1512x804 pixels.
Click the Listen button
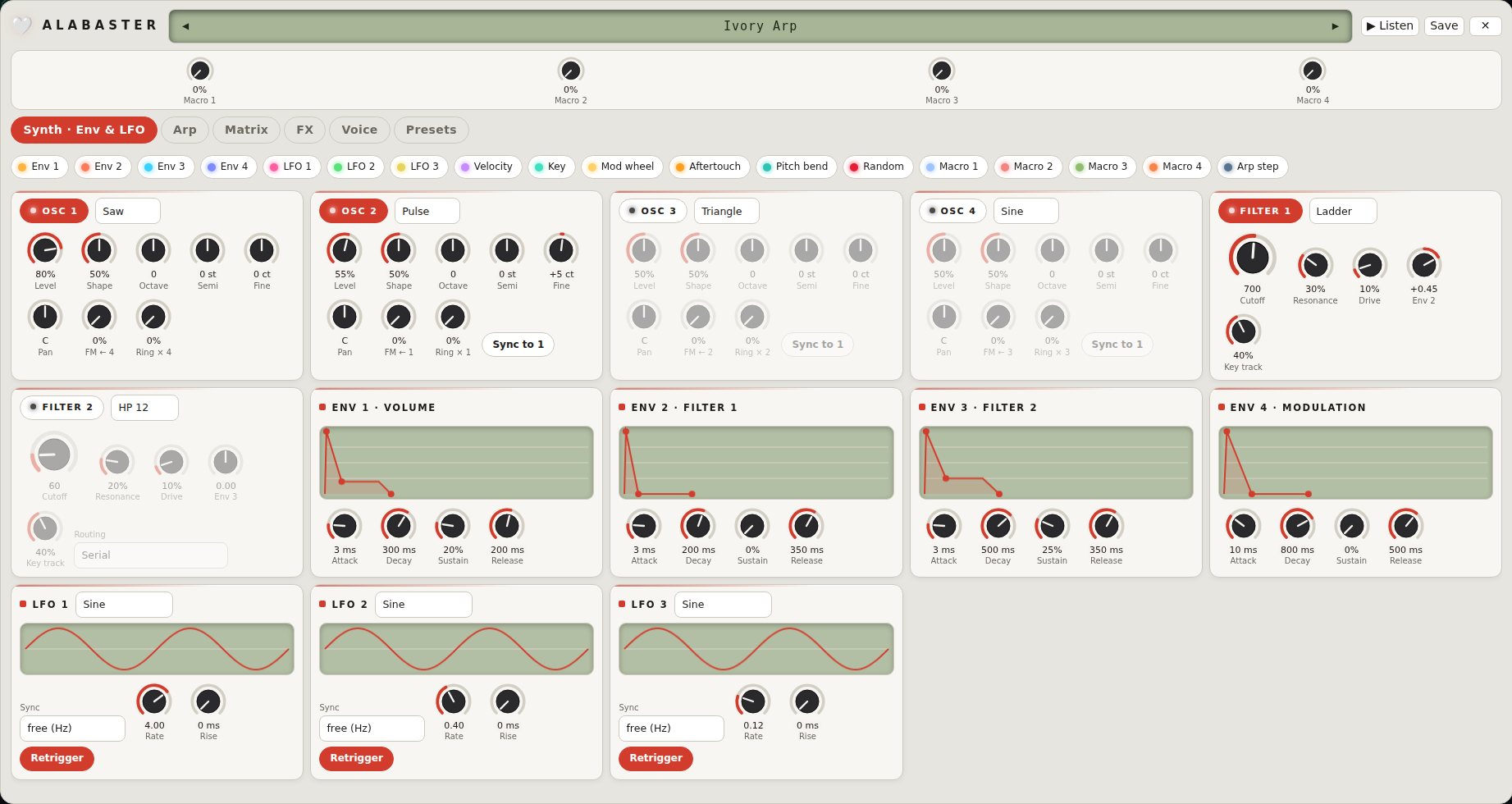1390,25
